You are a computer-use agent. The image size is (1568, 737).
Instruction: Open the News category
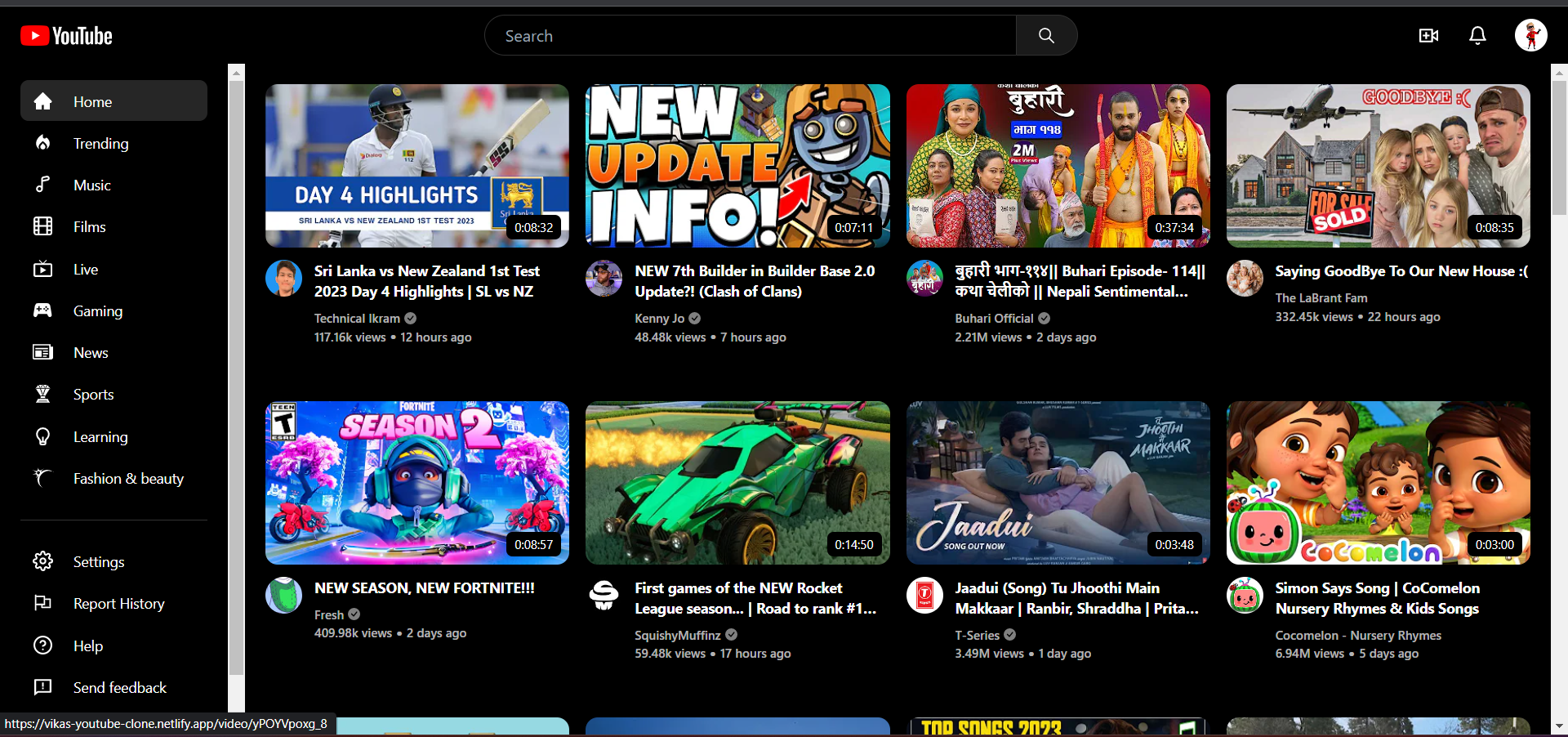coord(114,352)
